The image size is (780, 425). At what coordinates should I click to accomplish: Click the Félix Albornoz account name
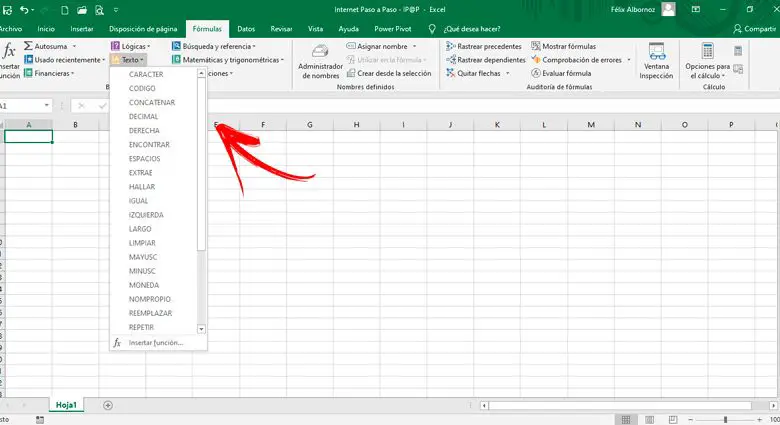click(633, 9)
